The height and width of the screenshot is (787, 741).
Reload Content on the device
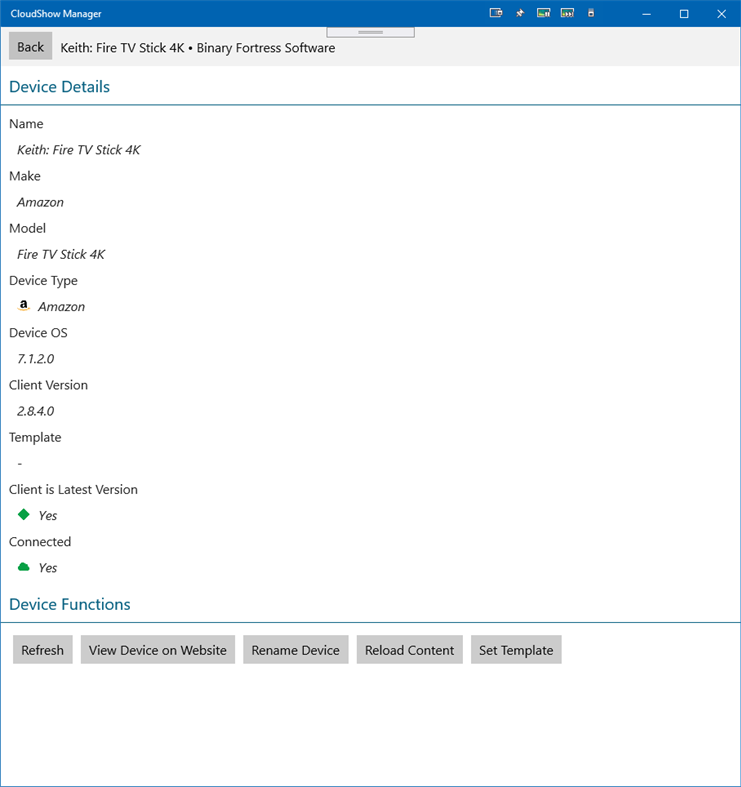(410, 649)
